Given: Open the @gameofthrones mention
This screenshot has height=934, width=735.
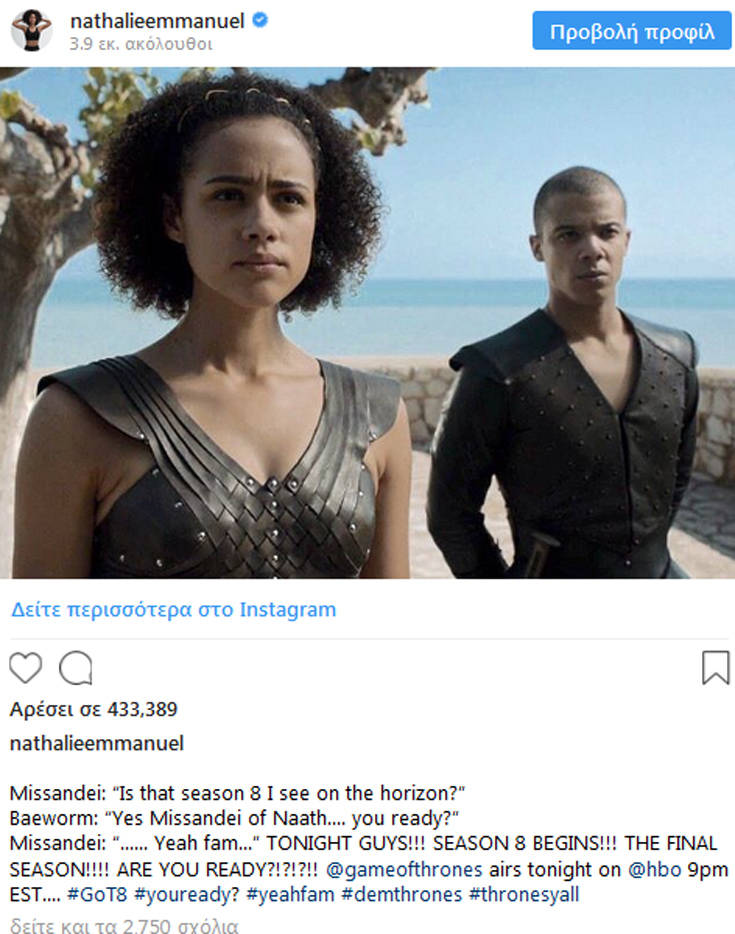Looking at the screenshot, I should pyautogui.click(x=404, y=870).
